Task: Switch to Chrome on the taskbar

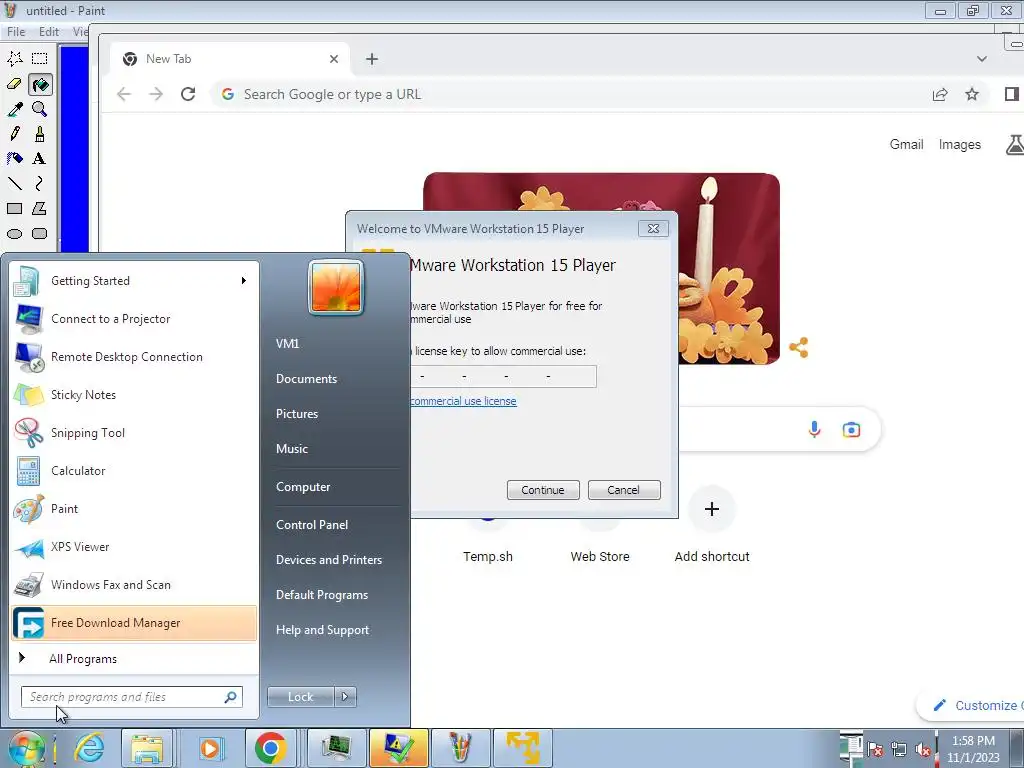Action: [x=270, y=748]
